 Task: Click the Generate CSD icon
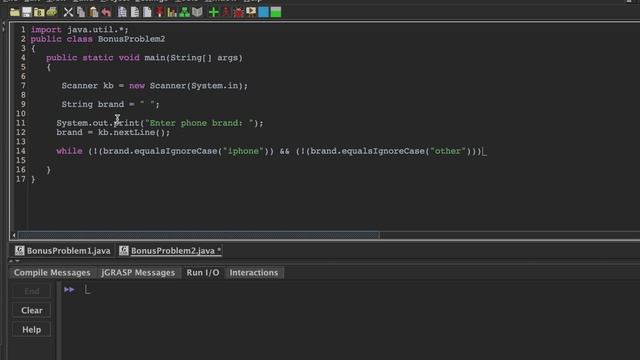tap(122, 12)
